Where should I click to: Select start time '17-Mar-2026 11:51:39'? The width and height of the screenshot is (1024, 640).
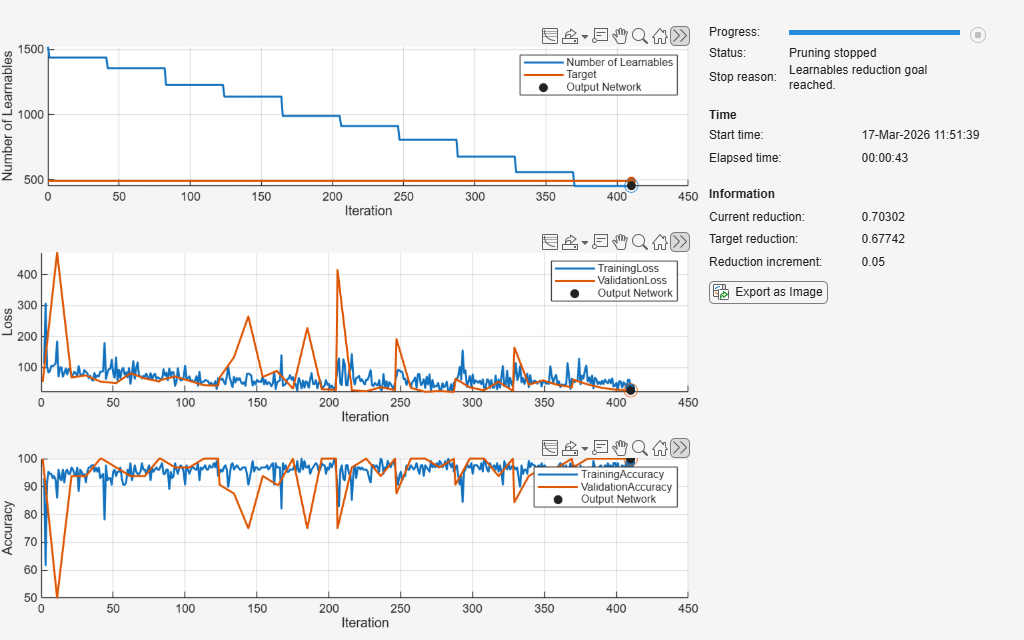(920, 135)
